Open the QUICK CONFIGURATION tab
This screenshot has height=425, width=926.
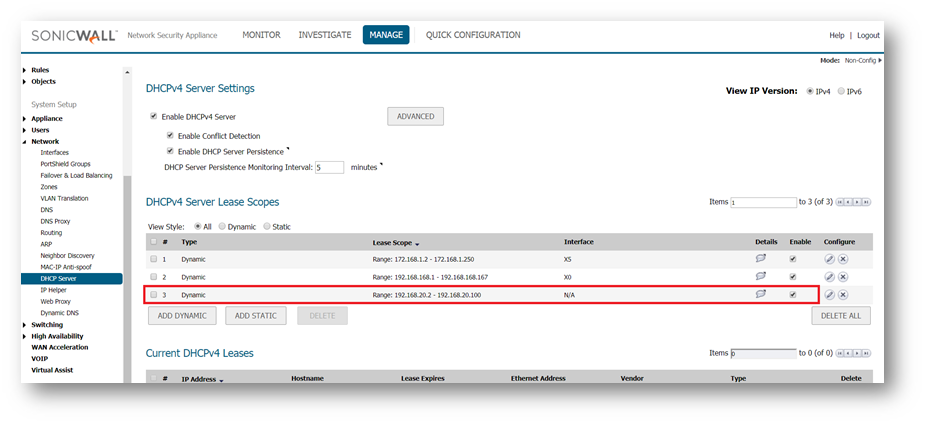pyautogui.click(x=473, y=35)
